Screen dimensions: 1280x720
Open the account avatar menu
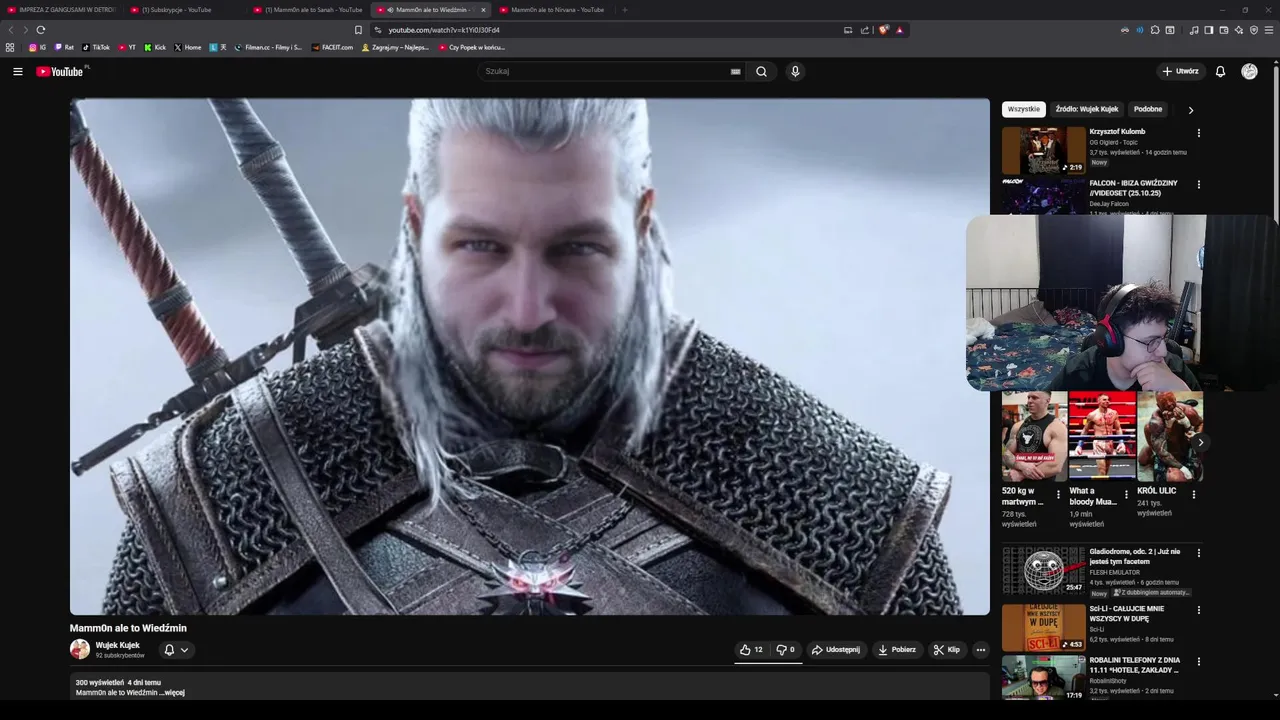pos(1249,71)
